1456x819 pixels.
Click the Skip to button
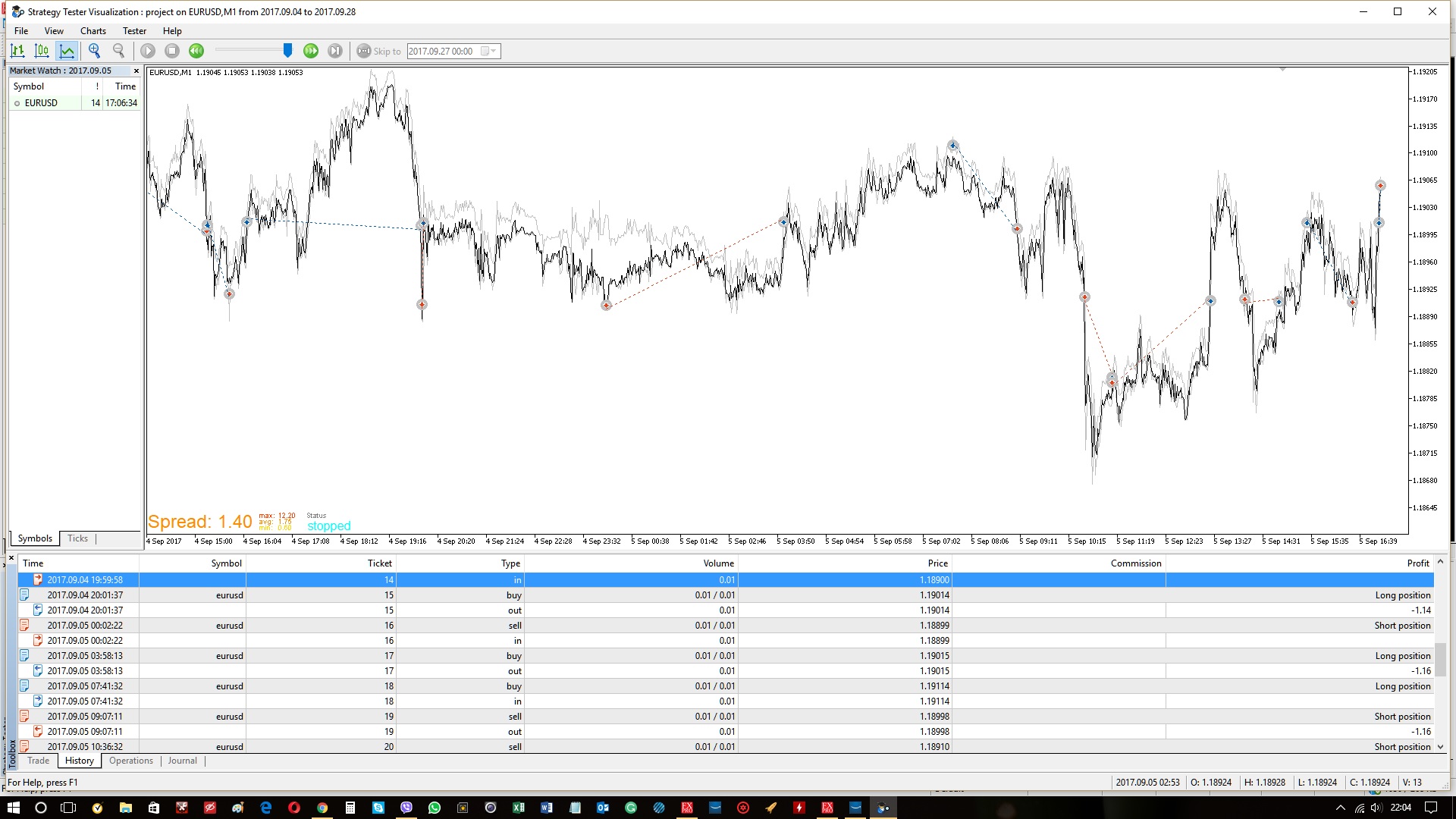(x=378, y=51)
